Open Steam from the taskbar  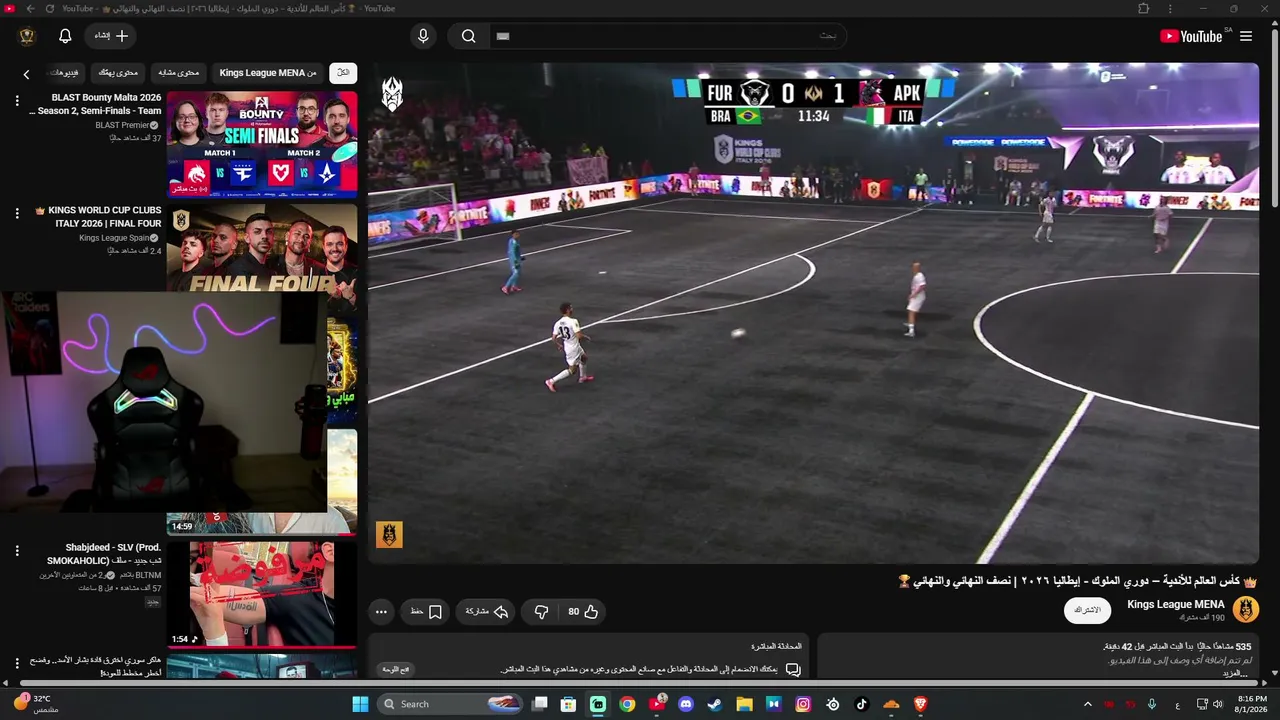point(715,704)
